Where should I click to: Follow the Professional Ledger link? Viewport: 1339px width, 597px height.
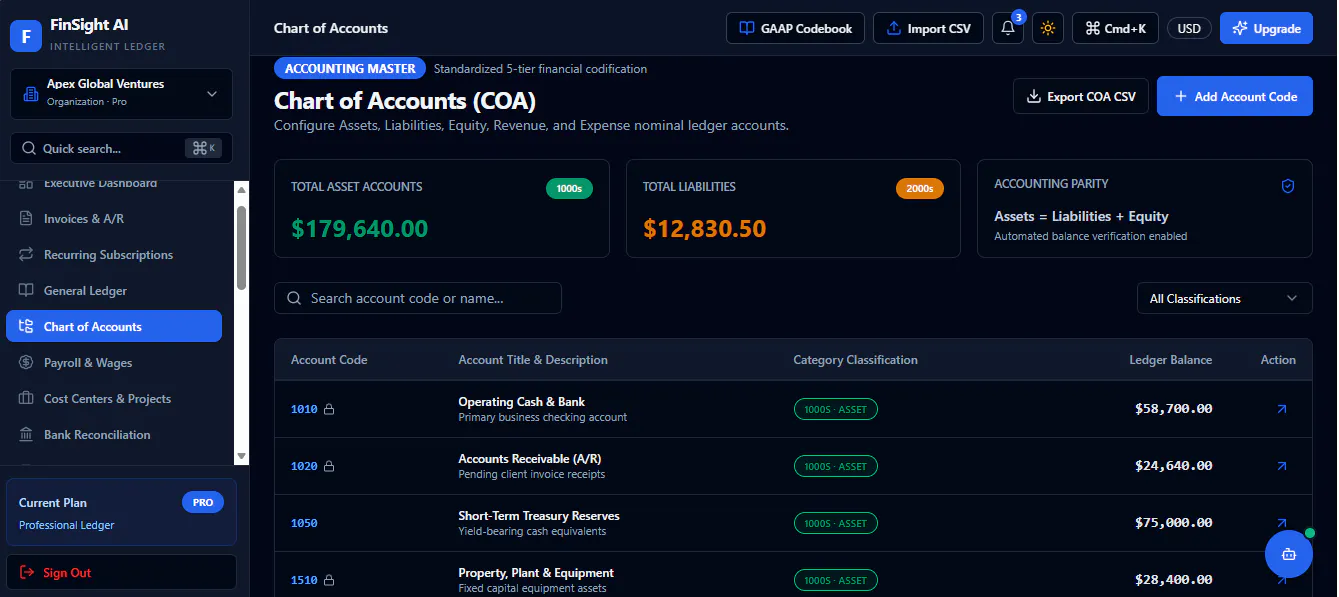tap(67, 525)
